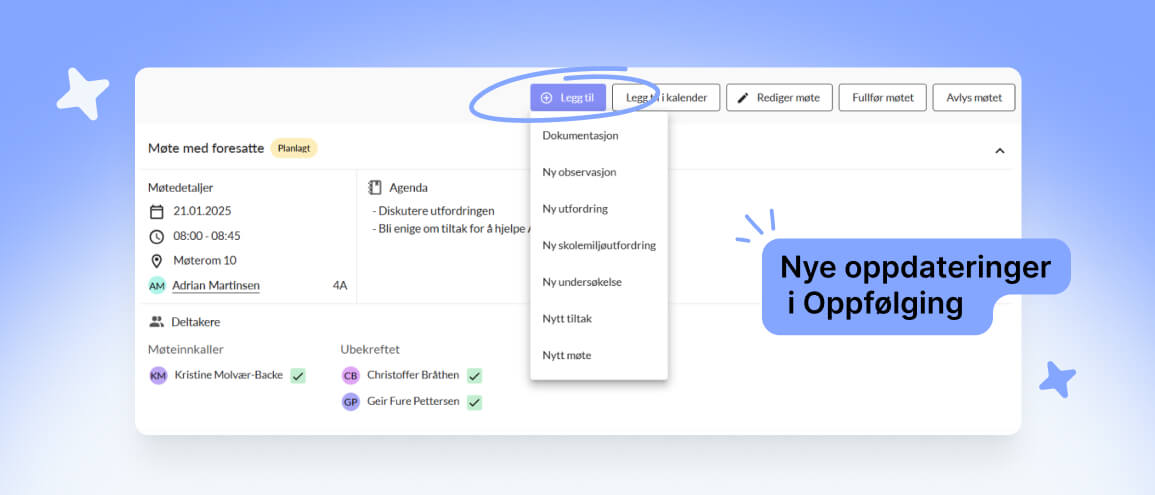1155x495 pixels.
Task: Click the calendar icon beside 21.01.2025
Action: point(156,211)
